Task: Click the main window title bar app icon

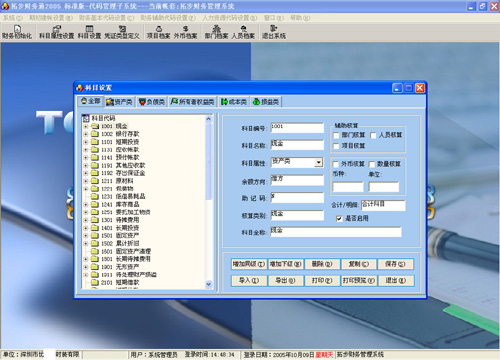Action: [5, 6]
